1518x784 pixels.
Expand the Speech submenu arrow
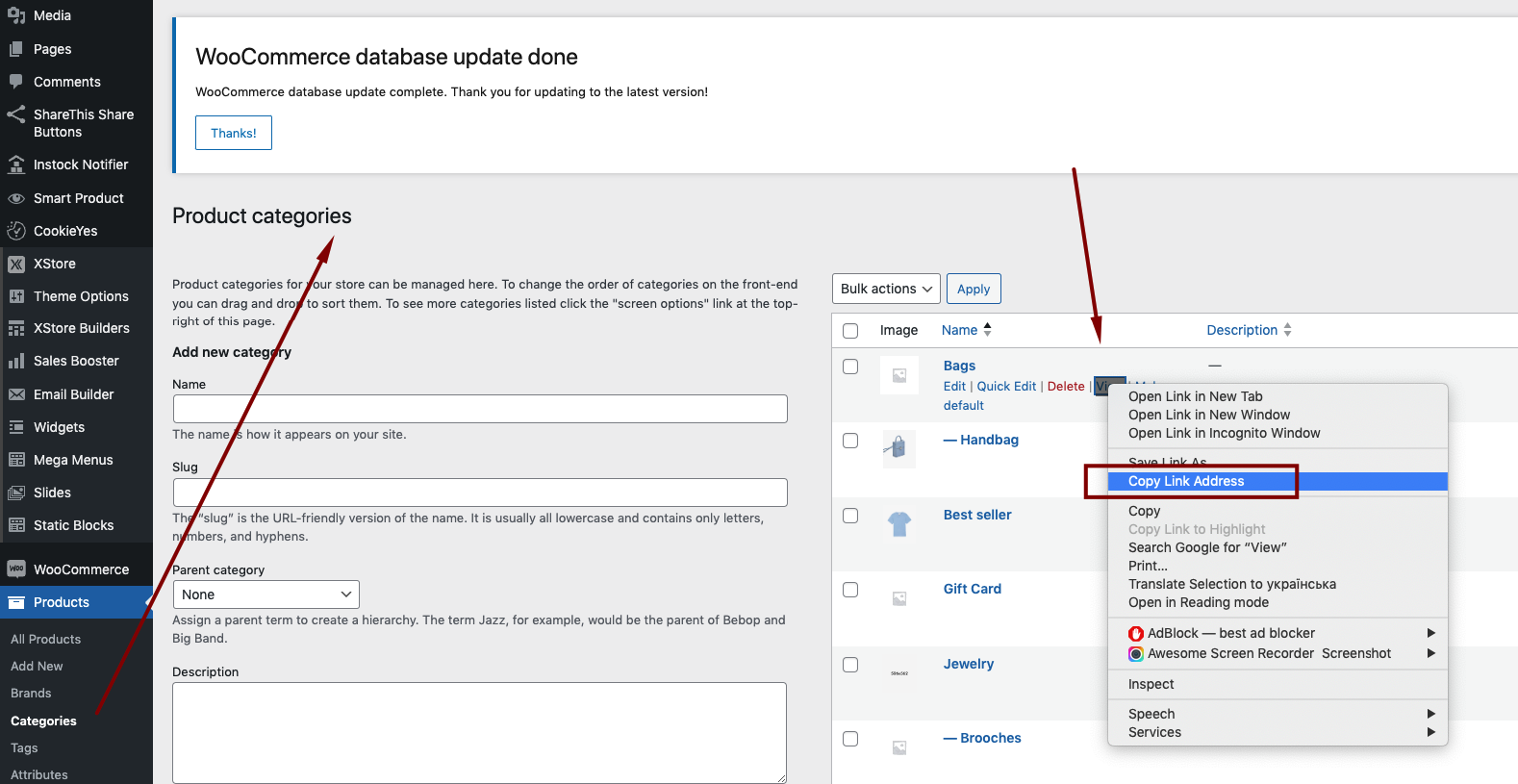tap(1431, 714)
